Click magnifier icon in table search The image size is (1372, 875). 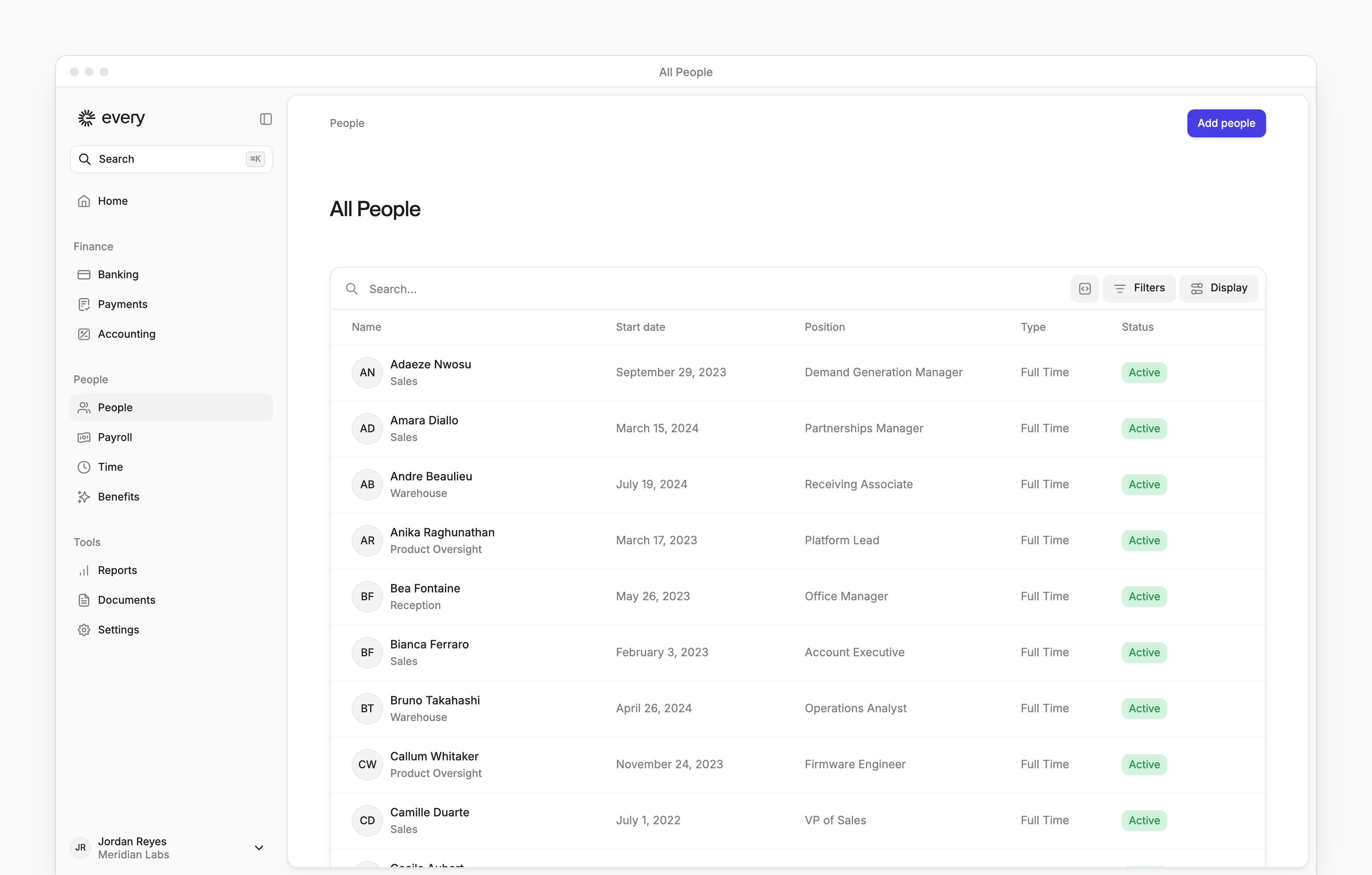pyautogui.click(x=352, y=289)
